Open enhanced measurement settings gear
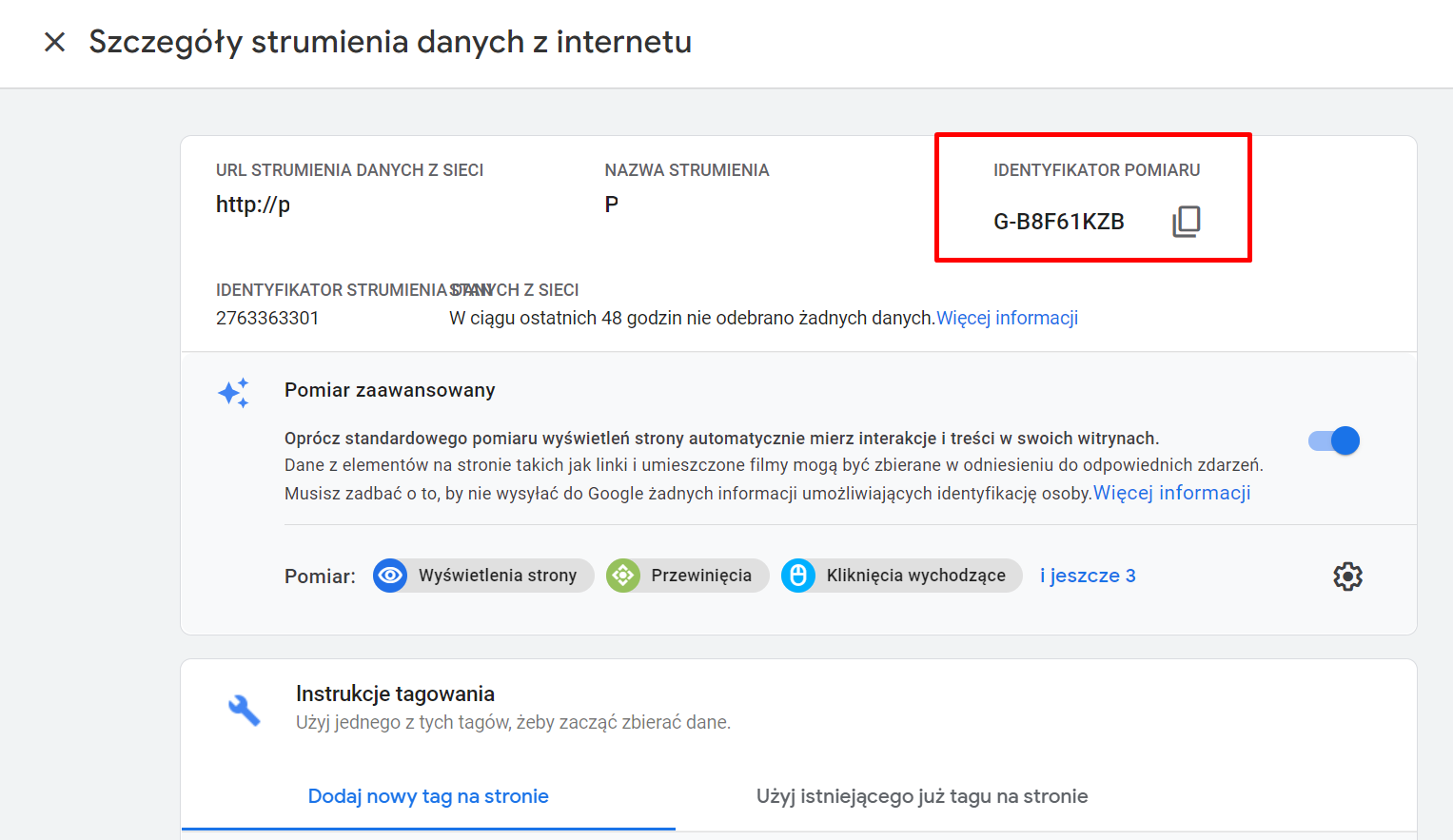This screenshot has height=840, width=1453. pyautogui.click(x=1347, y=576)
